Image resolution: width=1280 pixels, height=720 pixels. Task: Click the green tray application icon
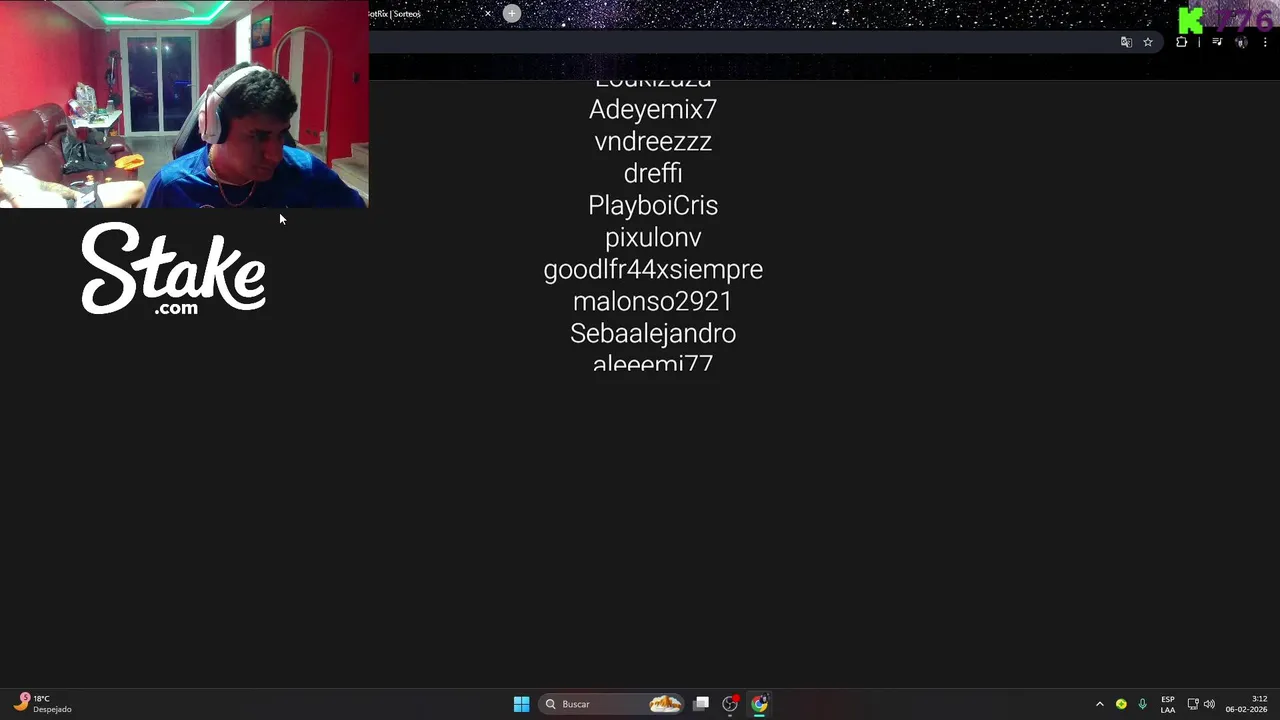pyautogui.click(x=1121, y=704)
